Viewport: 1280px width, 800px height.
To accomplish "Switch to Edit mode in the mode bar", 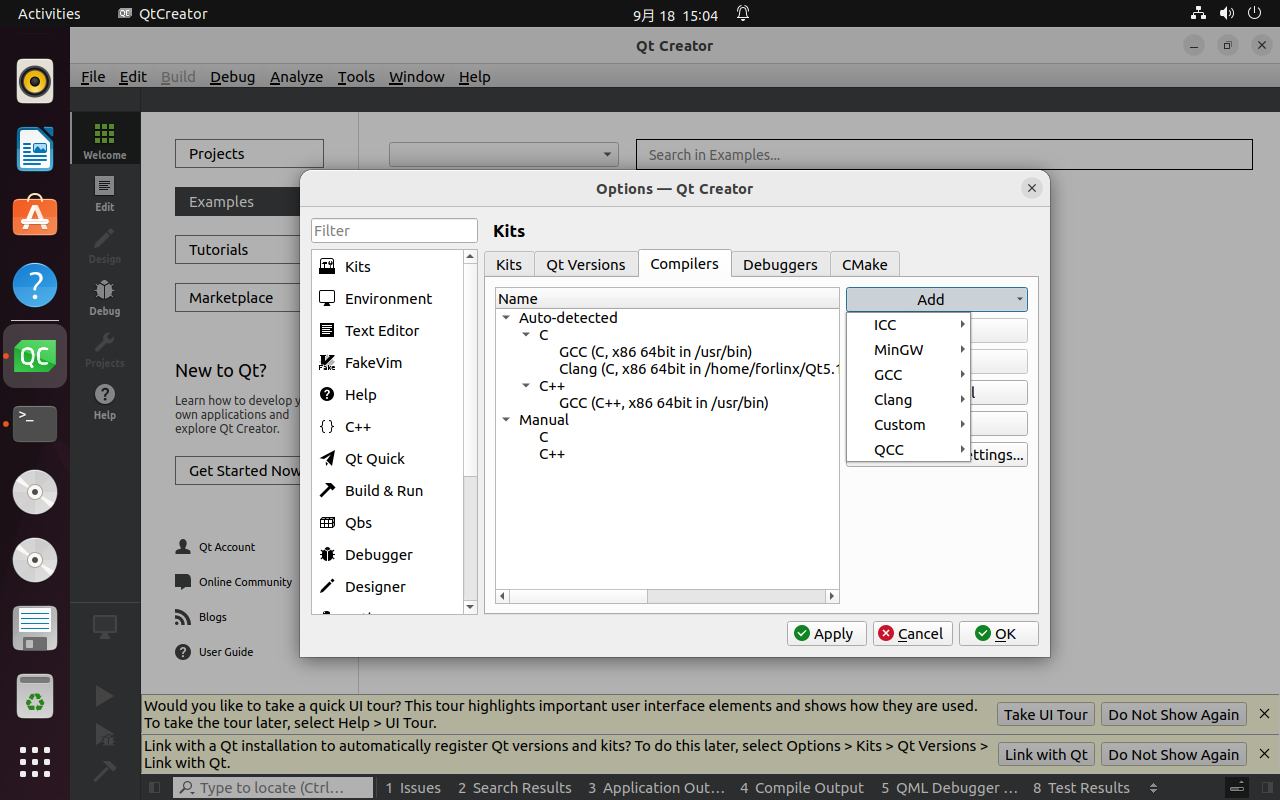I will click(105, 193).
